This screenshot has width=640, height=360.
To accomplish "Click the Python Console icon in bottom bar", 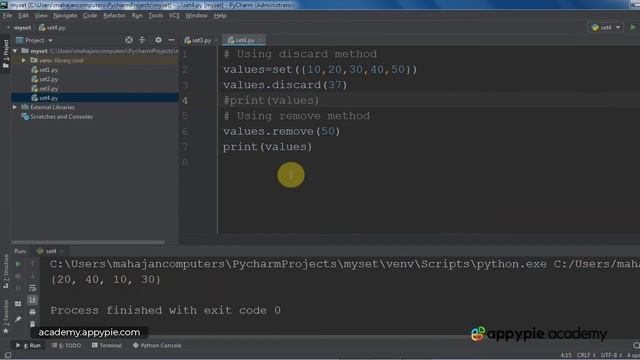I will pyautogui.click(x=136, y=345).
